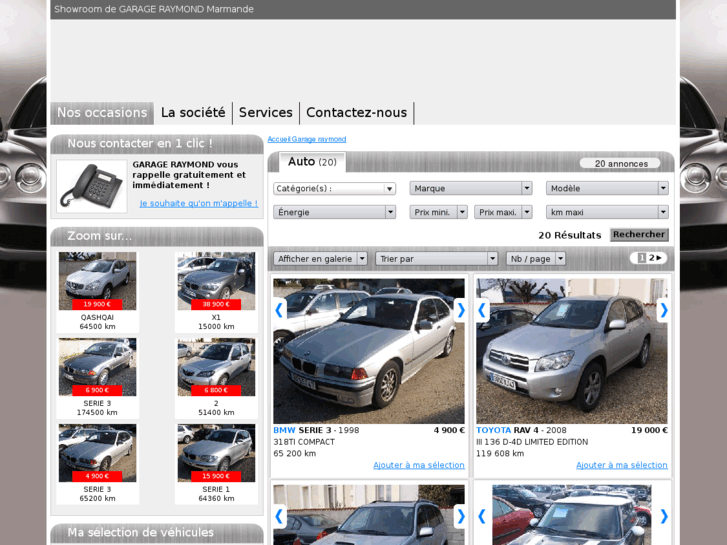Expand the Trier par sort dropdown
The height and width of the screenshot is (545, 727).
coord(436,258)
